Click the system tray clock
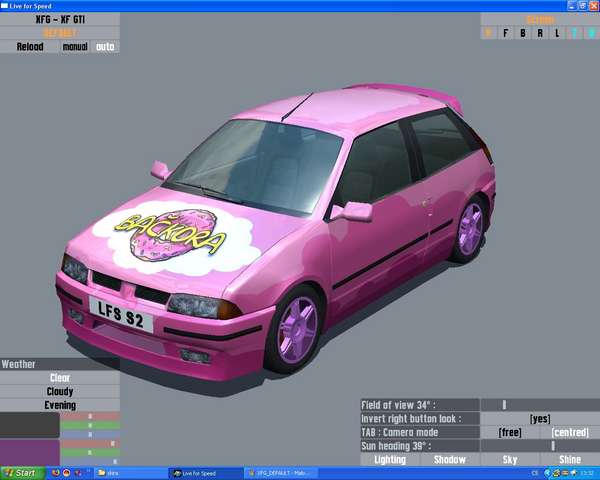The width and height of the screenshot is (600, 480). click(x=589, y=473)
